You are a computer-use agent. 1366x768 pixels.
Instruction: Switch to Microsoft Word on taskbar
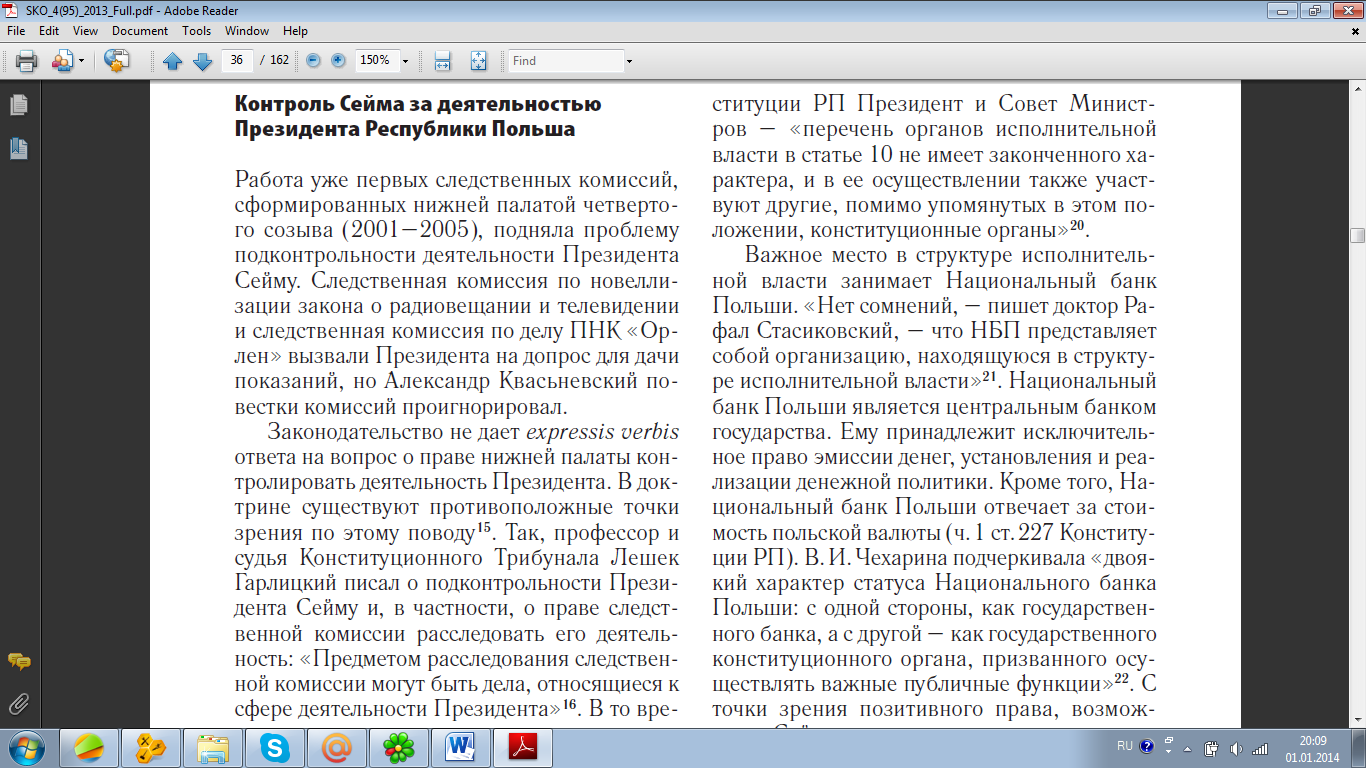[460, 748]
